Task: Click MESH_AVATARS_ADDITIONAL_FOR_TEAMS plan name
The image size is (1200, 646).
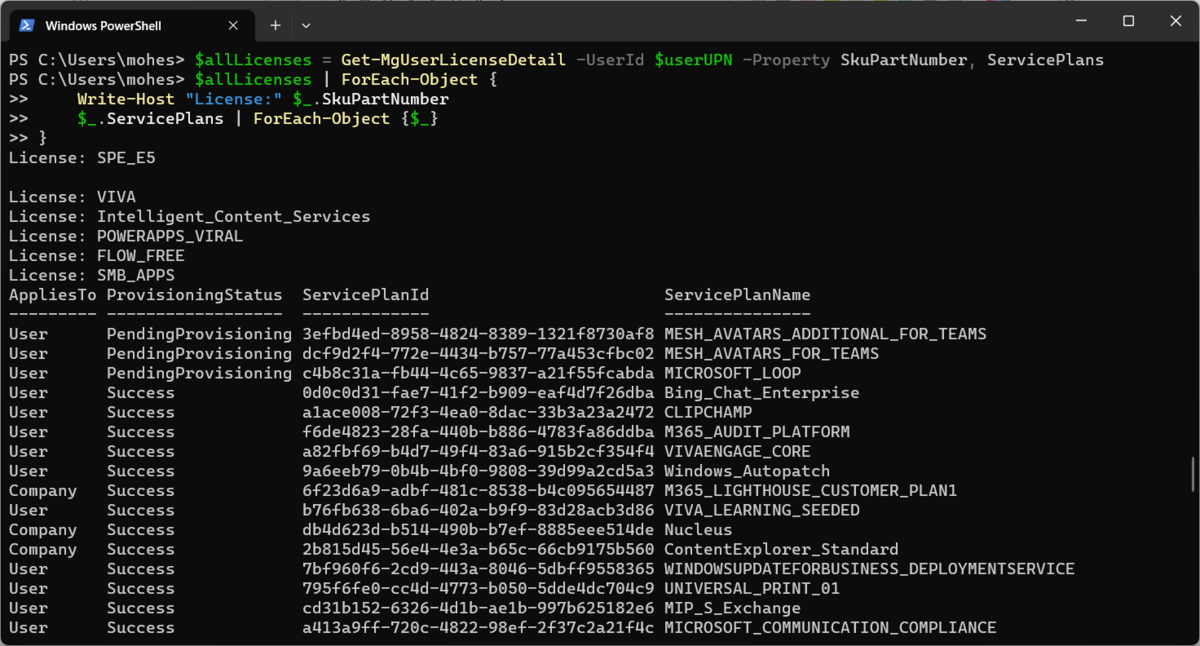Action: [x=825, y=334]
